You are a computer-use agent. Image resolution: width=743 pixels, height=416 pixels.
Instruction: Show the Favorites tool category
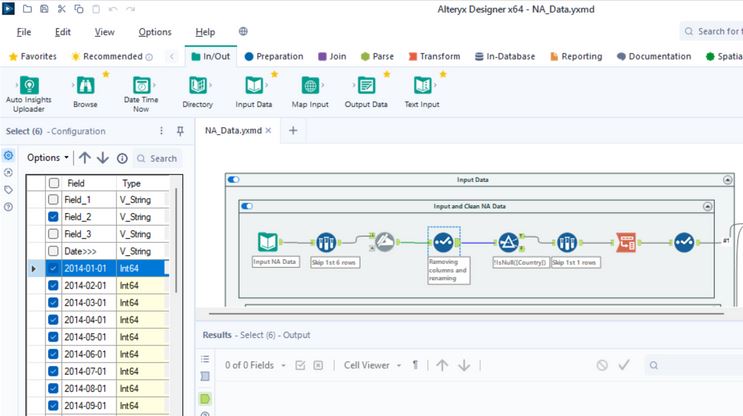tap(33, 56)
